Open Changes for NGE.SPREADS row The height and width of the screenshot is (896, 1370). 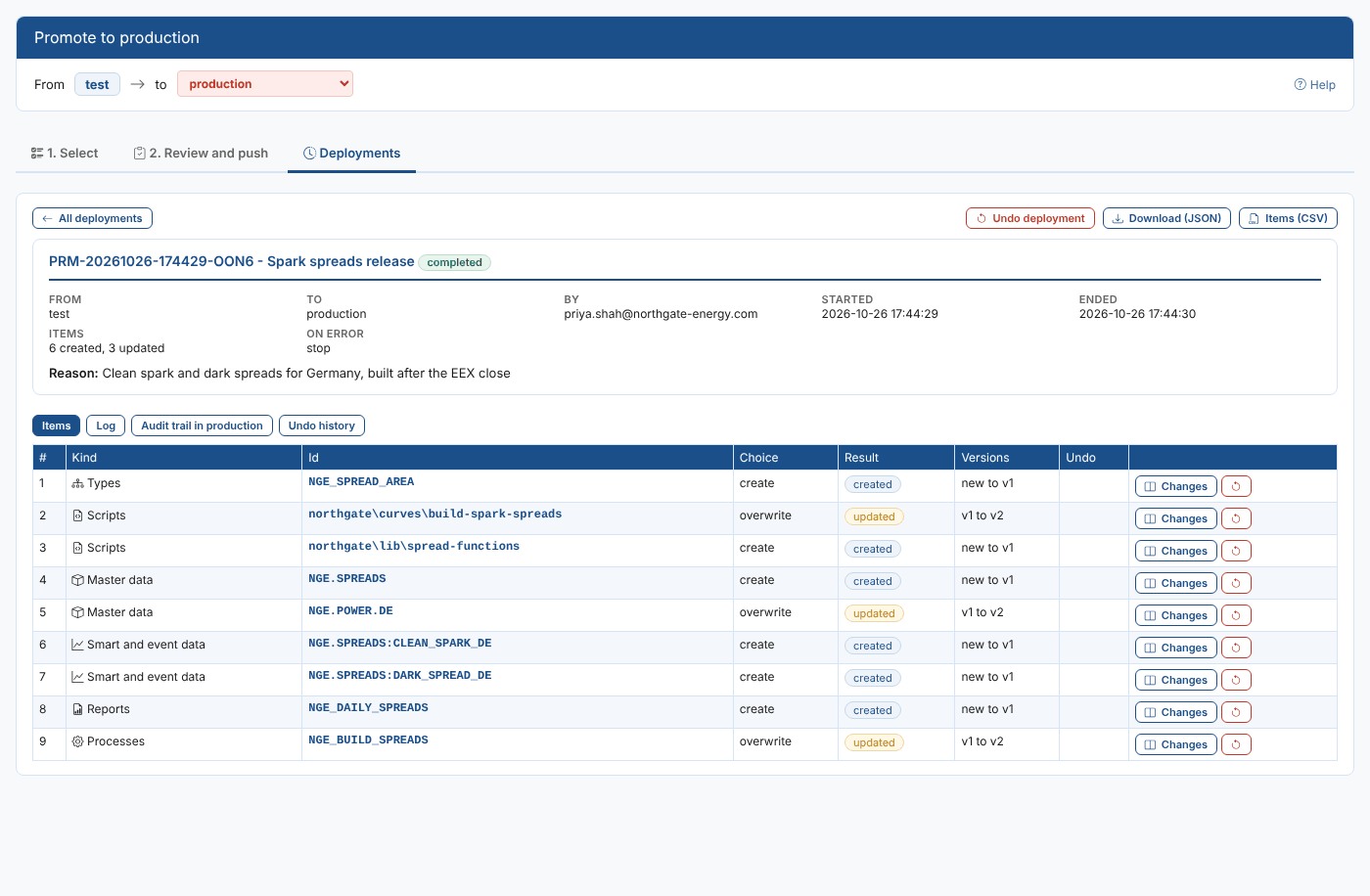click(x=1176, y=583)
